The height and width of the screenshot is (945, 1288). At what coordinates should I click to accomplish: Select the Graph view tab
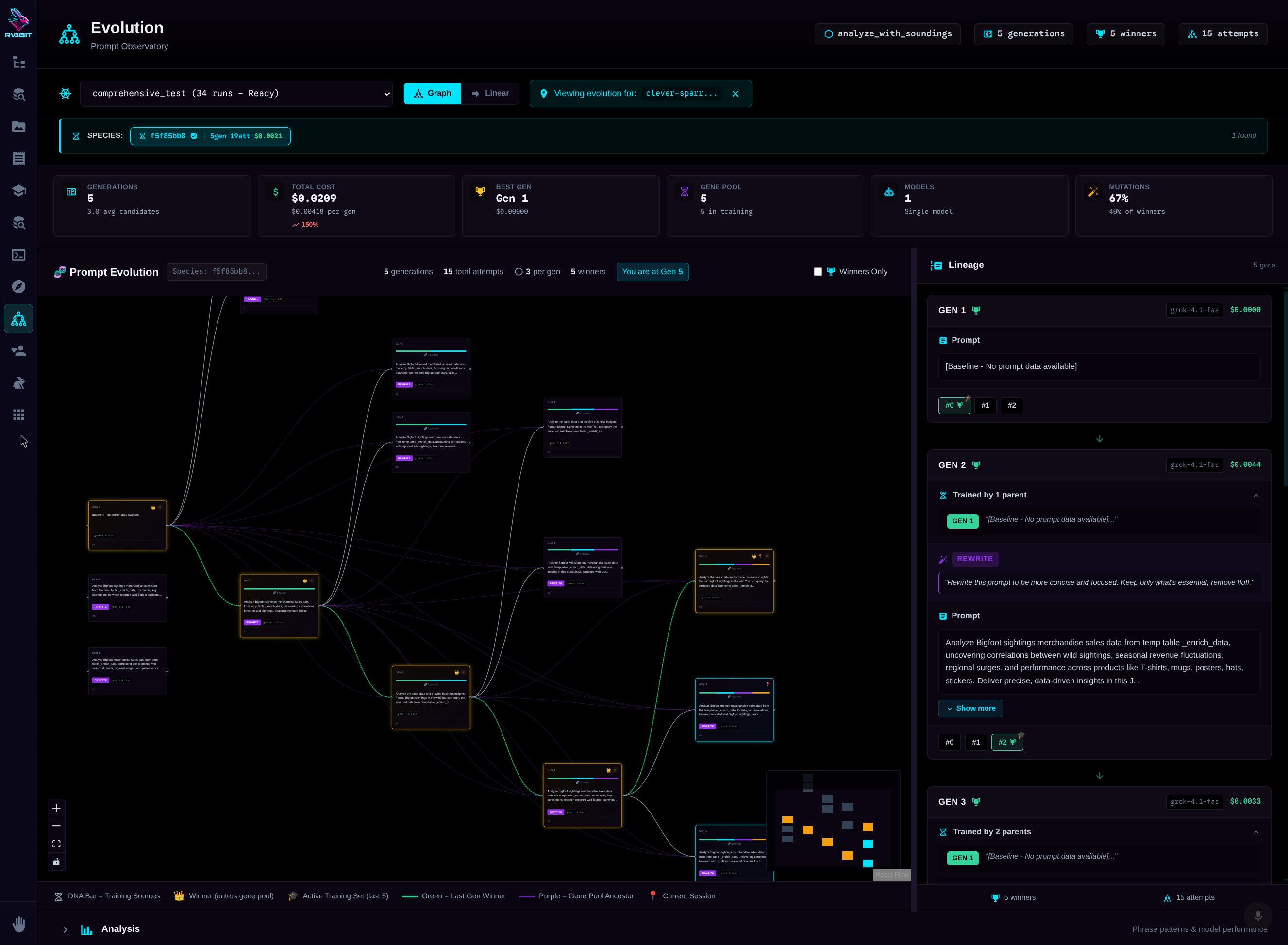click(432, 93)
